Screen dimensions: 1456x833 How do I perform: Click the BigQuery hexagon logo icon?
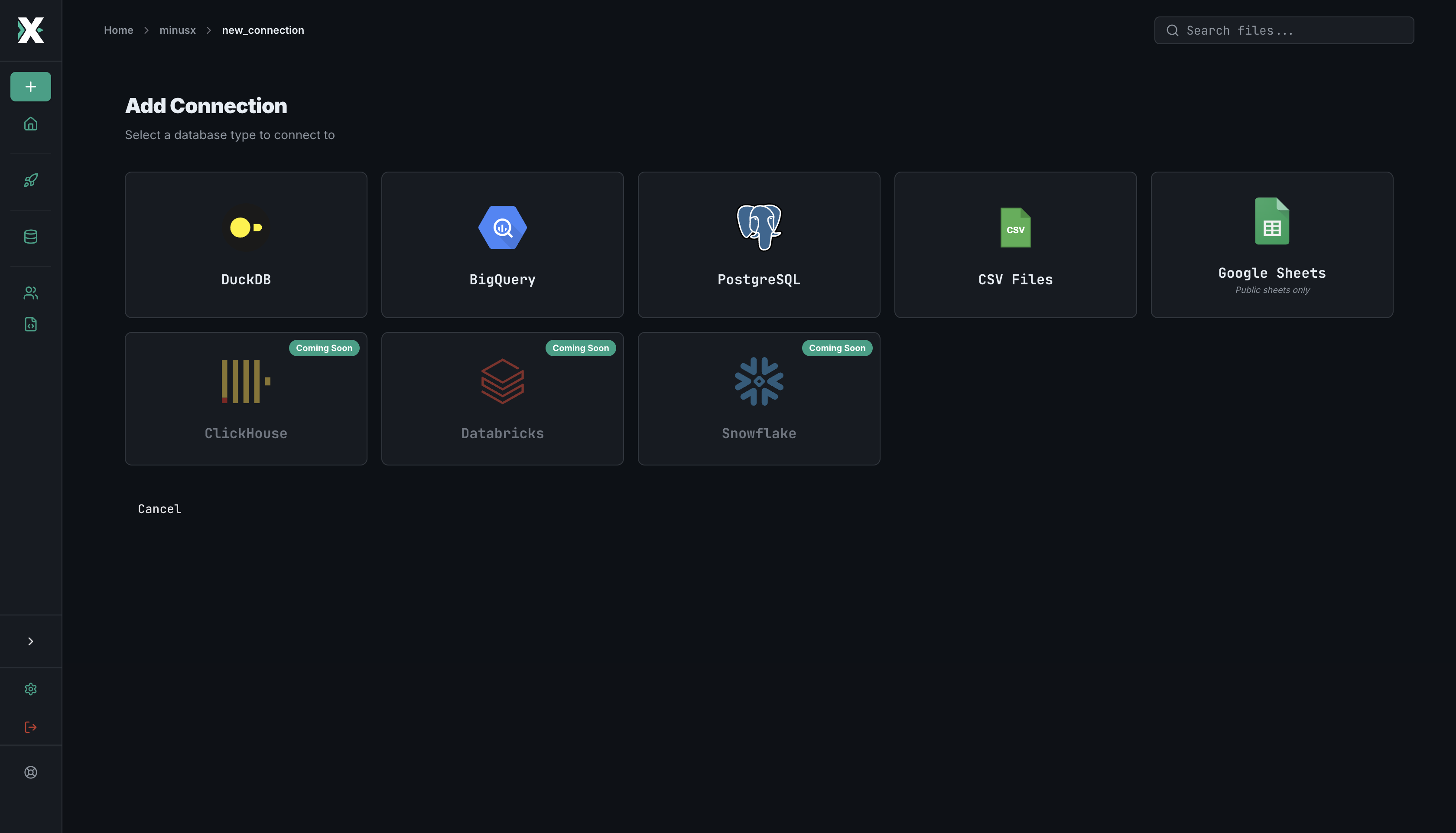pos(502,228)
